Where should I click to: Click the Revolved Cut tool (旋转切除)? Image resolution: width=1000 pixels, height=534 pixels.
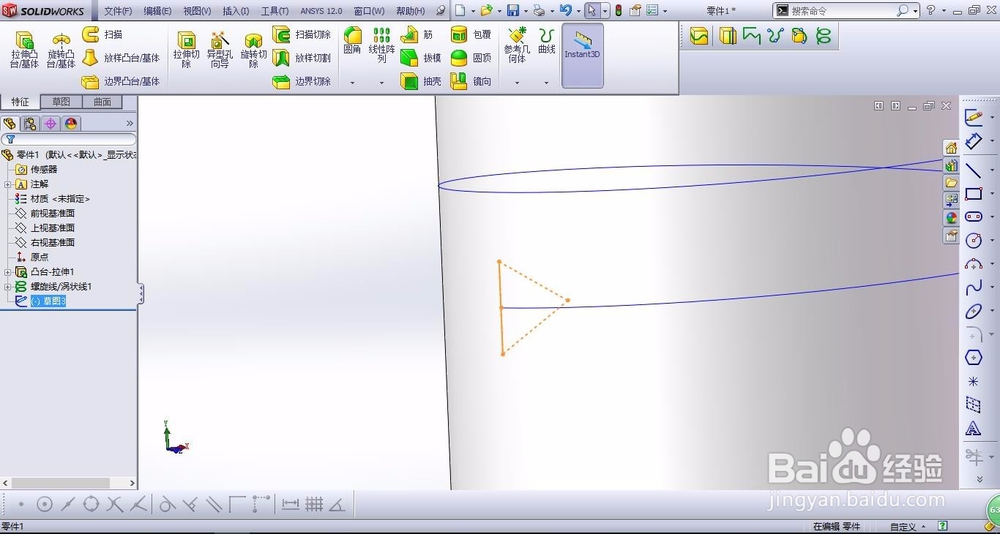(253, 49)
